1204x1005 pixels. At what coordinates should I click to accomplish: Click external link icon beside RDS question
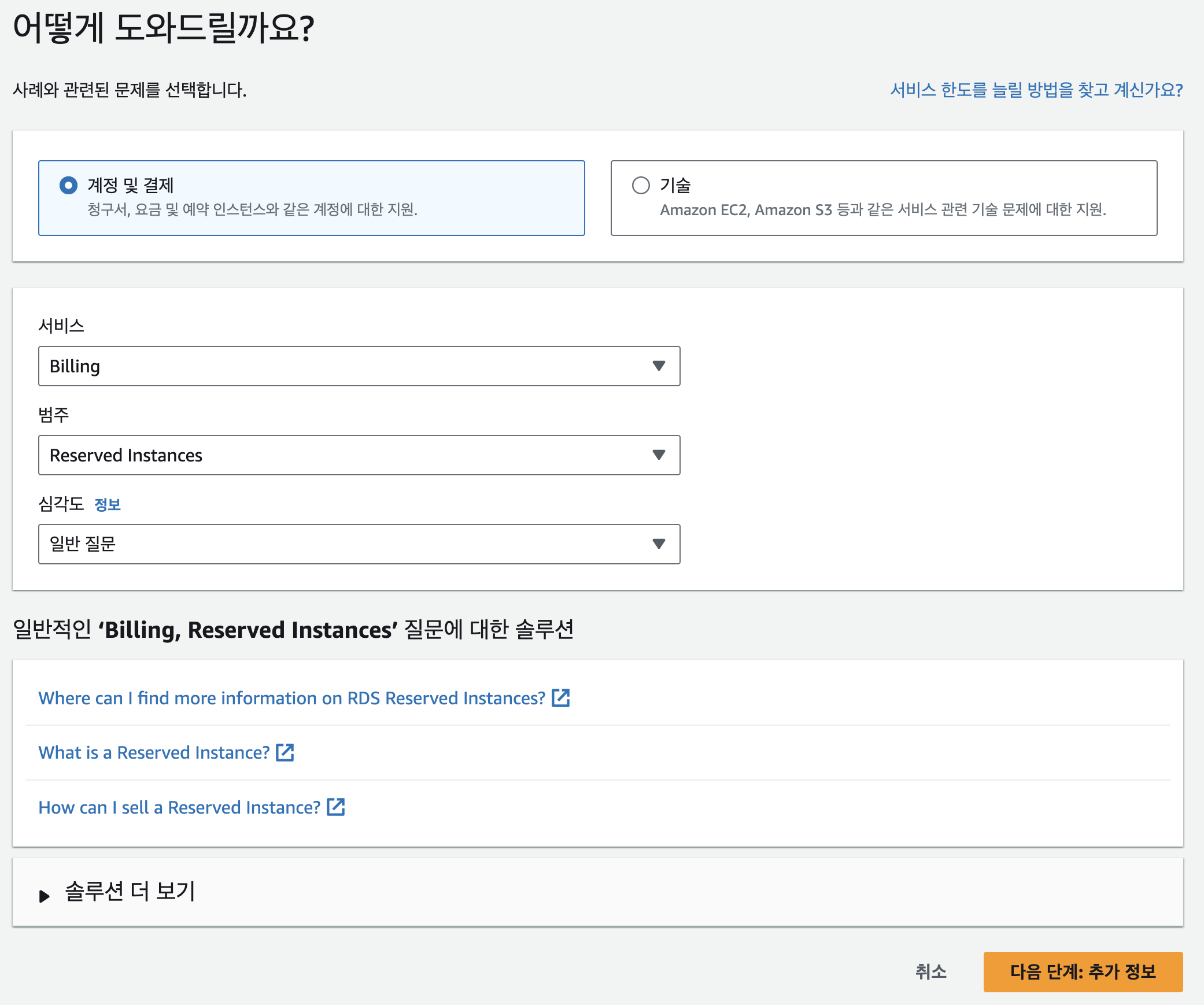click(x=561, y=698)
